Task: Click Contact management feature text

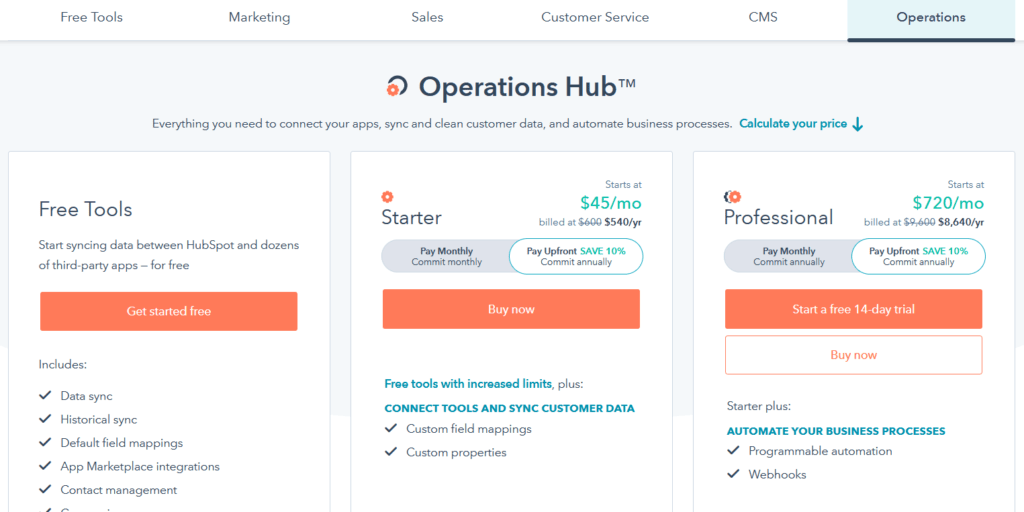Action: (x=119, y=490)
